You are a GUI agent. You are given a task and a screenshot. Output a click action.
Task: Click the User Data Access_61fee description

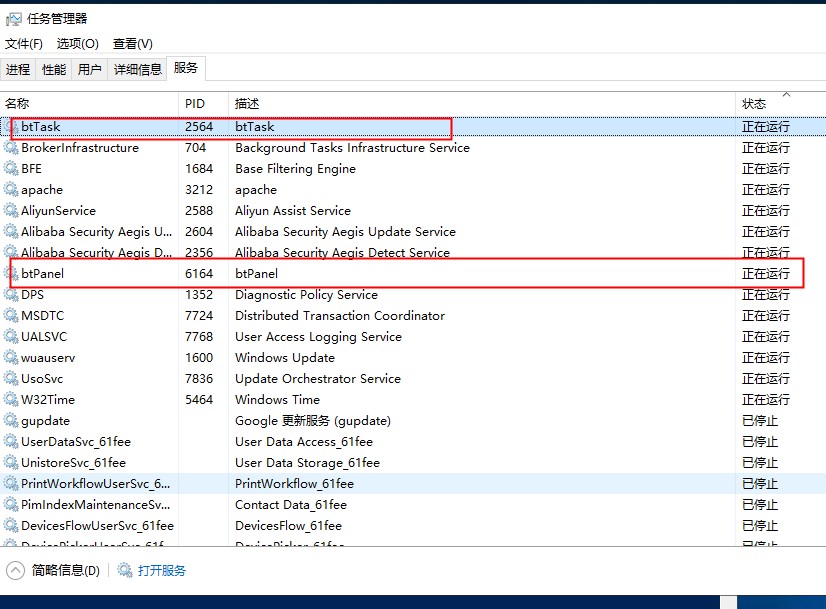[304, 442]
